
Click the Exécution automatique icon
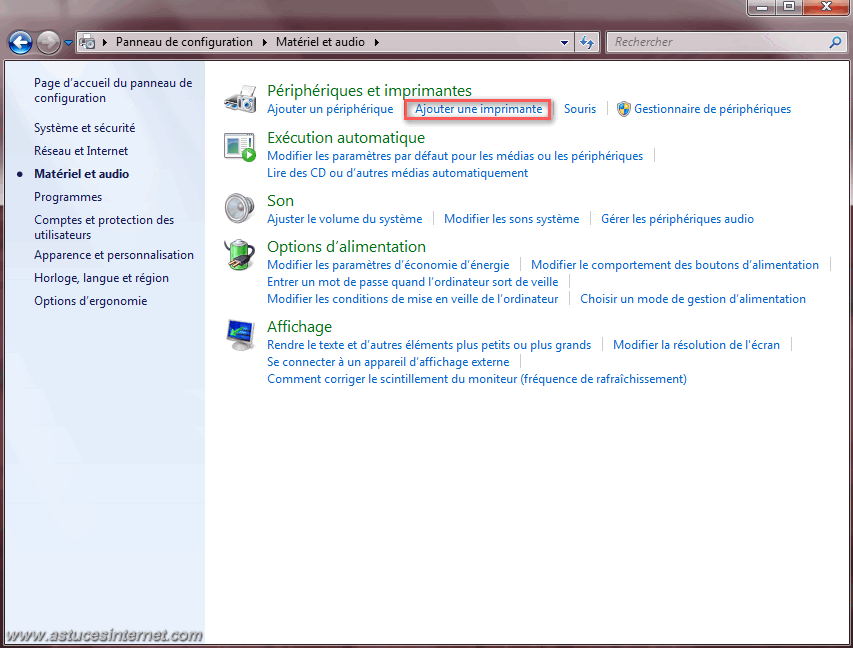(x=240, y=147)
